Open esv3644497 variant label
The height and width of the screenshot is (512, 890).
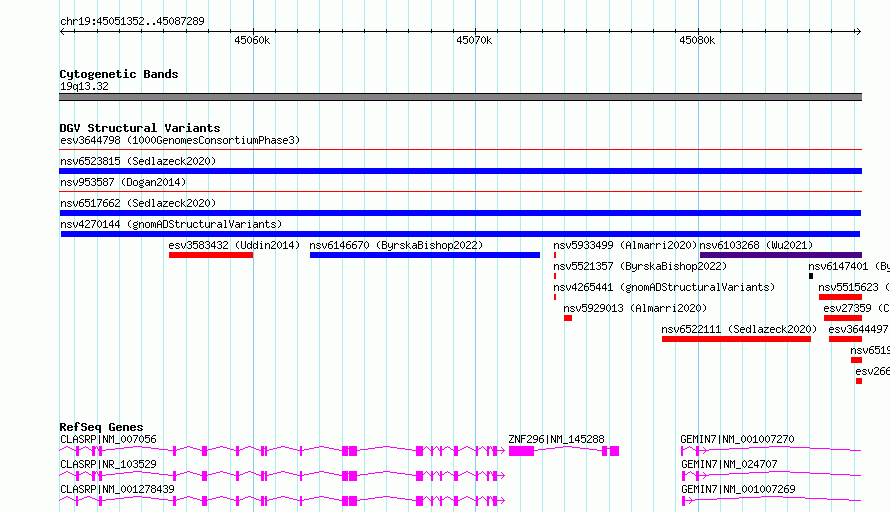pos(859,329)
